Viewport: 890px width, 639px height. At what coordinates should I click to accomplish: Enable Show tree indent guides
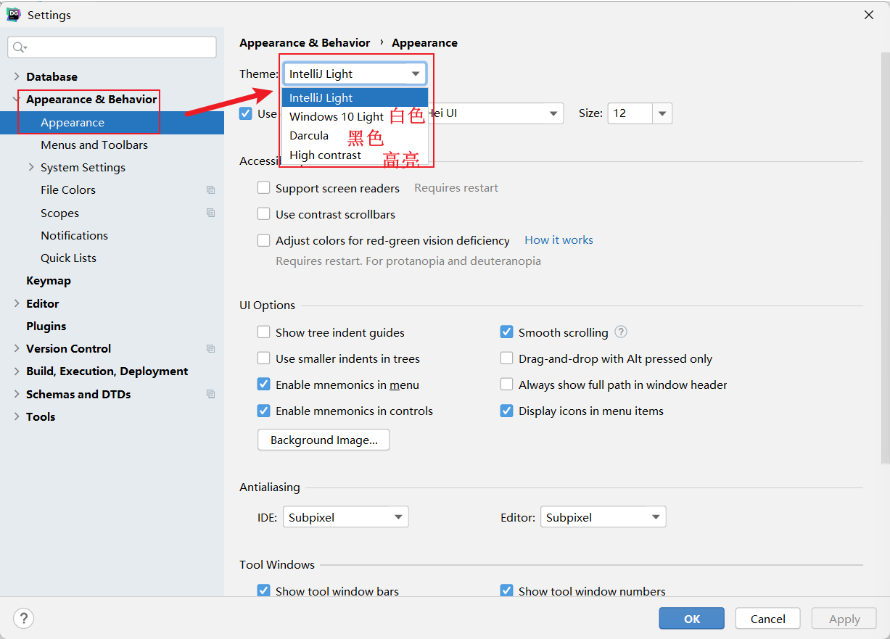tap(263, 332)
